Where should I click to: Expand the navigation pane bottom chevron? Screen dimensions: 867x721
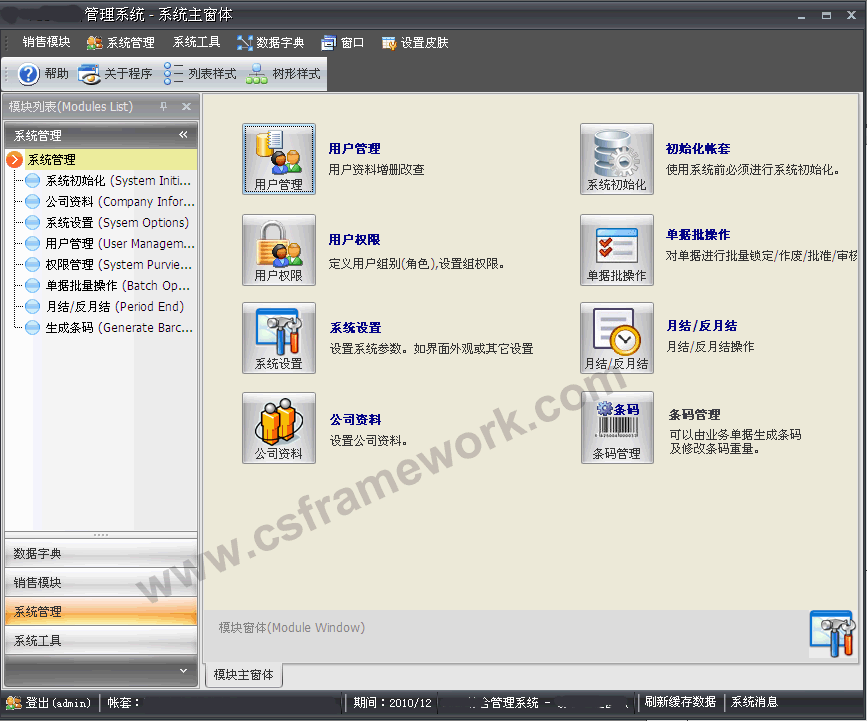coord(183,670)
